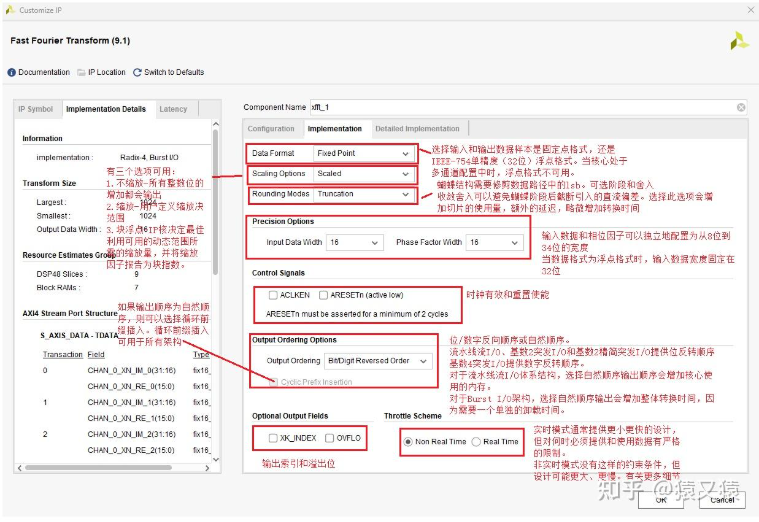This screenshot has width=759, height=522.
Task: Check the OVFLO checkbox
Action: pos(328,438)
